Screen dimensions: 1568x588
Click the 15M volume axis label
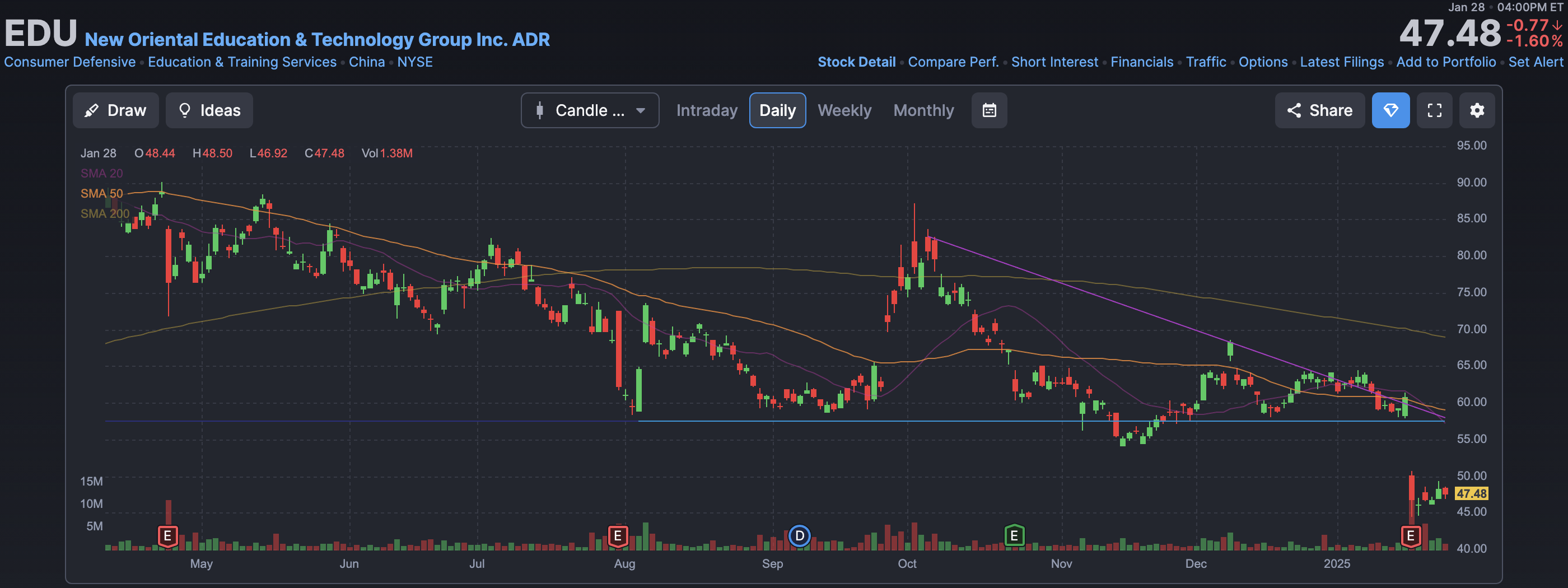point(91,482)
